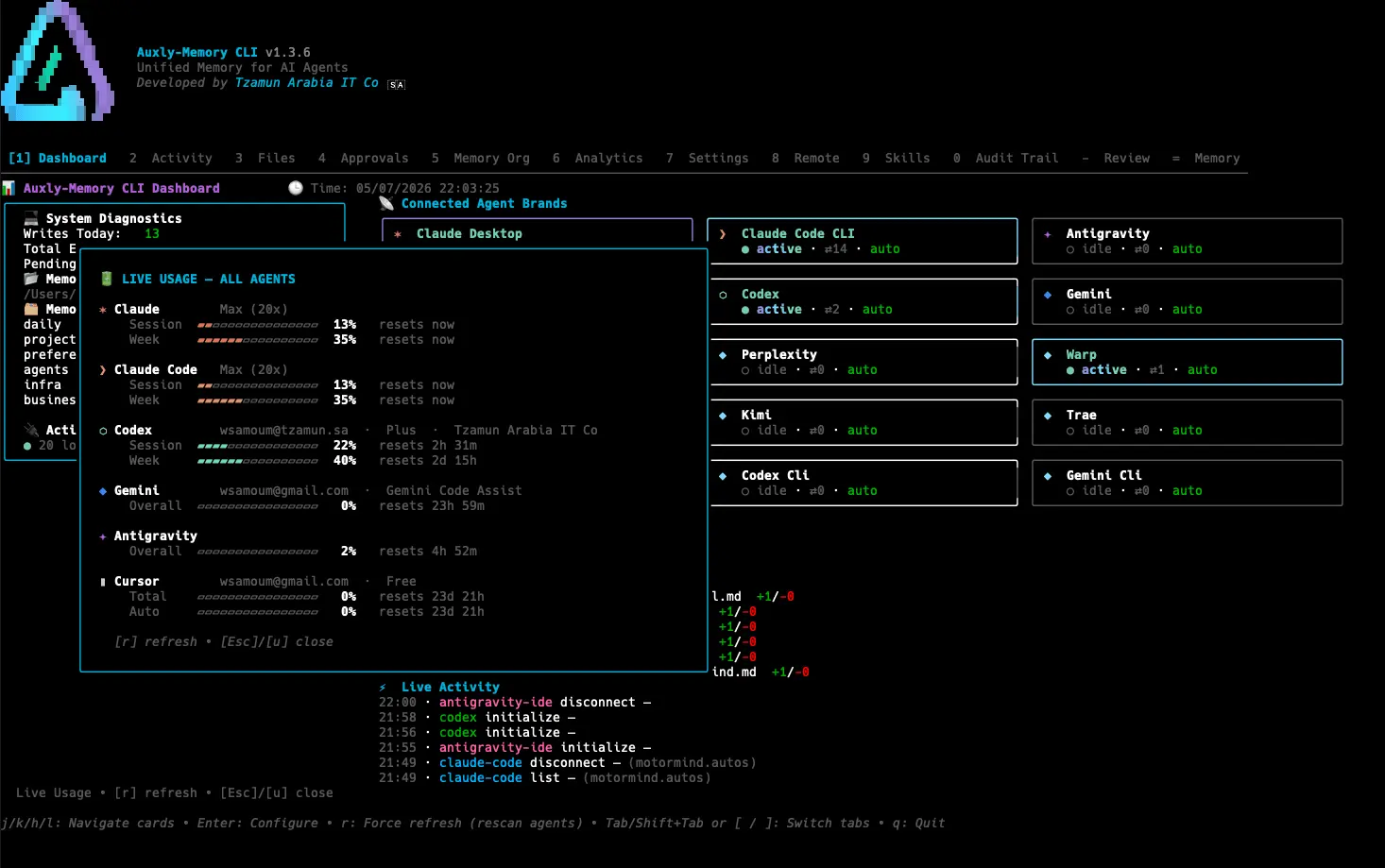This screenshot has height=868, width=1385.
Task: Click the Trae card diamond icon
Action: pos(1048,416)
